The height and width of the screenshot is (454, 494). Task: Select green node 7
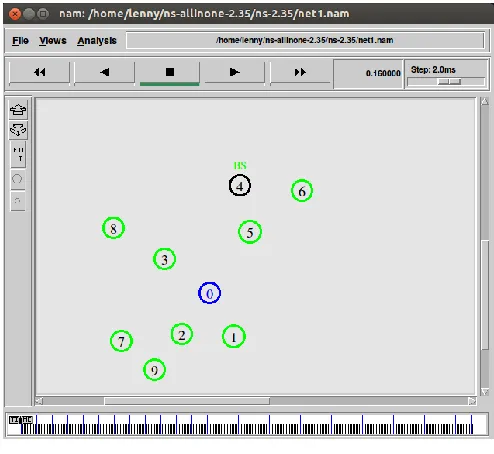tap(121, 341)
